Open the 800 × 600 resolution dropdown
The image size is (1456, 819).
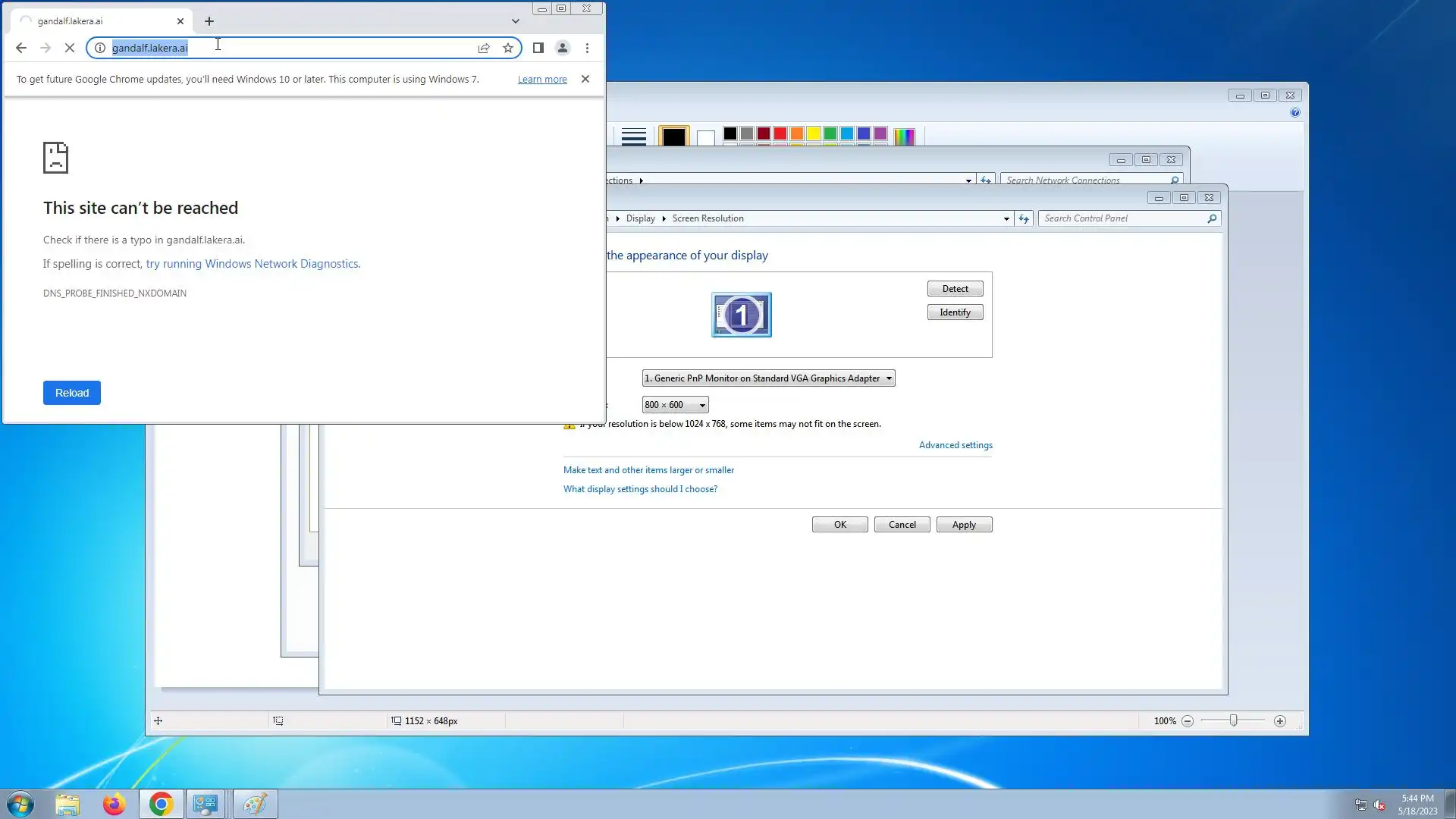pos(675,405)
